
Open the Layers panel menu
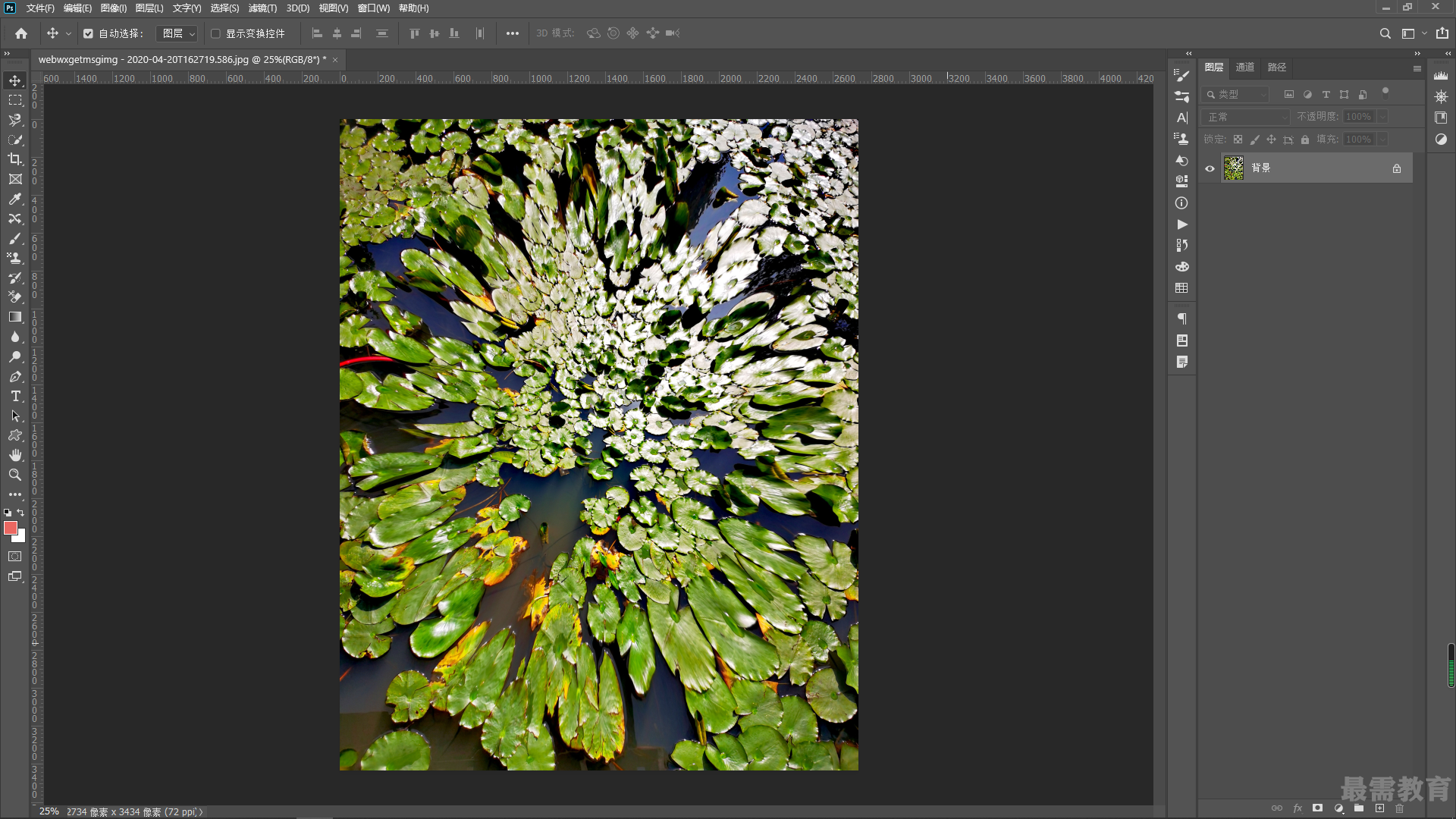tap(1417, 68)
